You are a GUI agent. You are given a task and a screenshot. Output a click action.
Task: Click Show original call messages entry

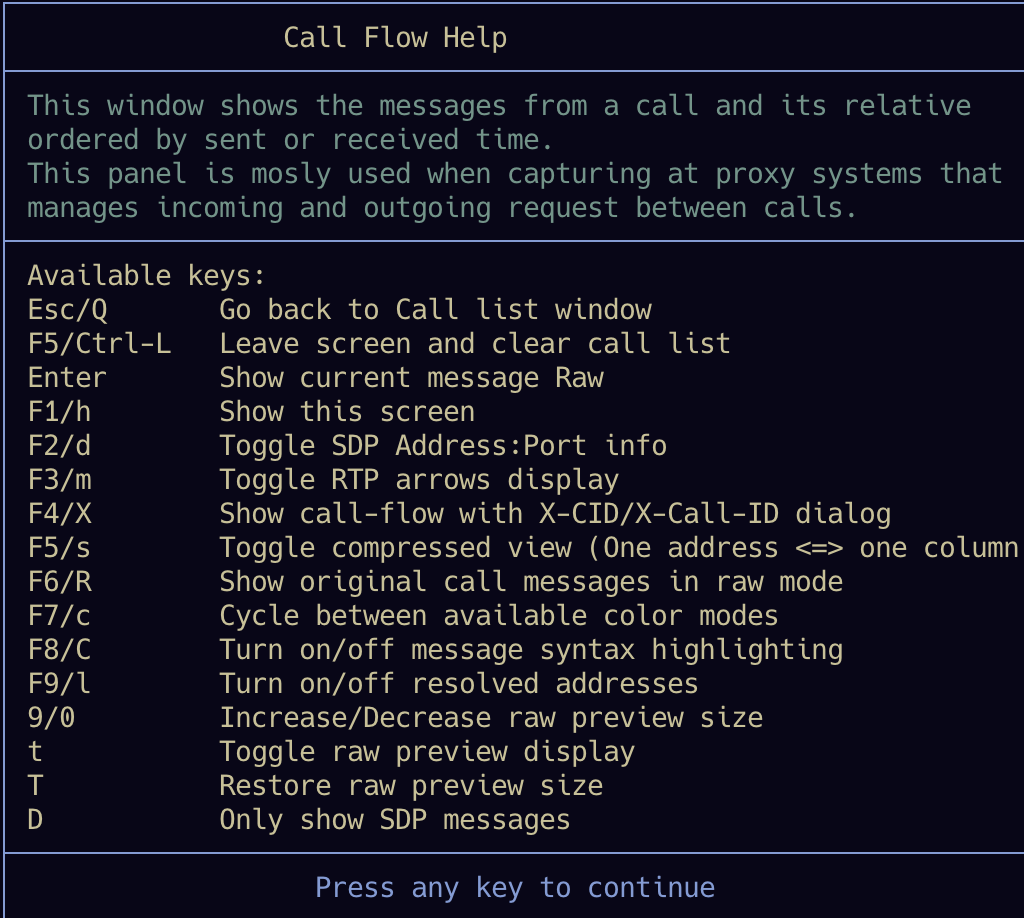coord(531,582)
